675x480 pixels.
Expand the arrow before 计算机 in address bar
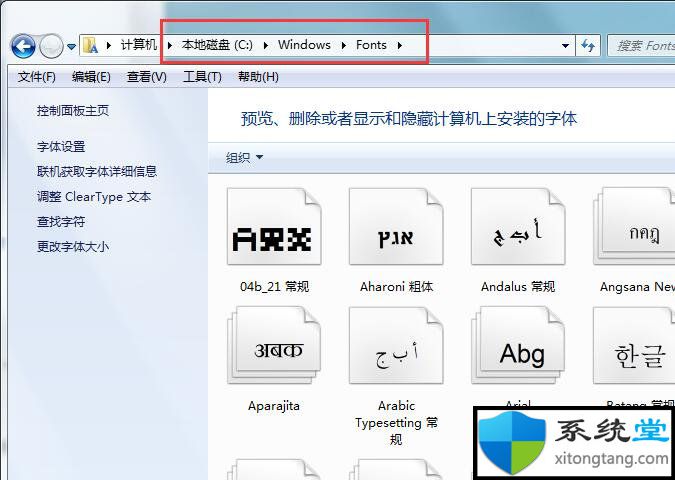(109, 45)
